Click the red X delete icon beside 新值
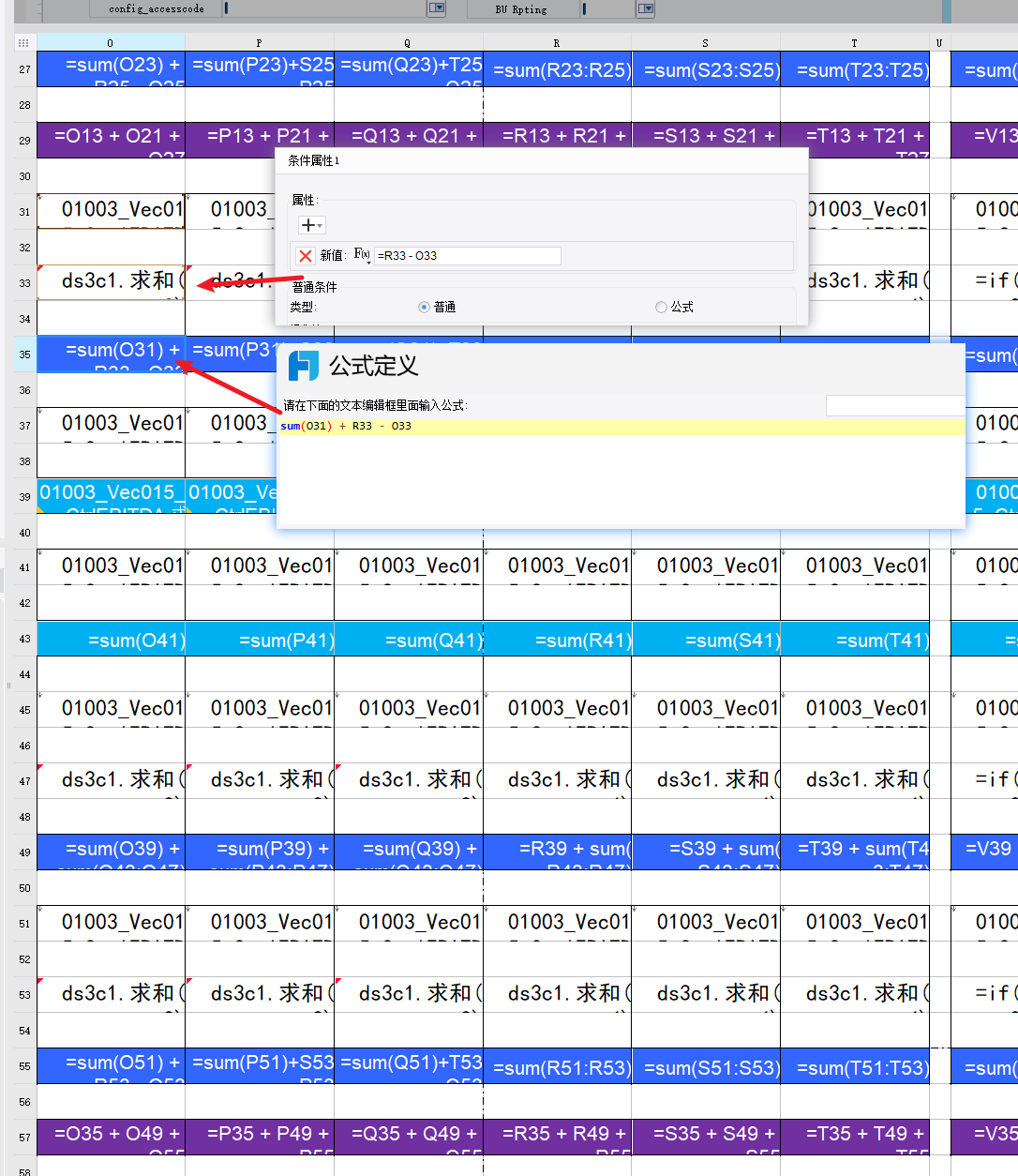 tap(305, 255)
